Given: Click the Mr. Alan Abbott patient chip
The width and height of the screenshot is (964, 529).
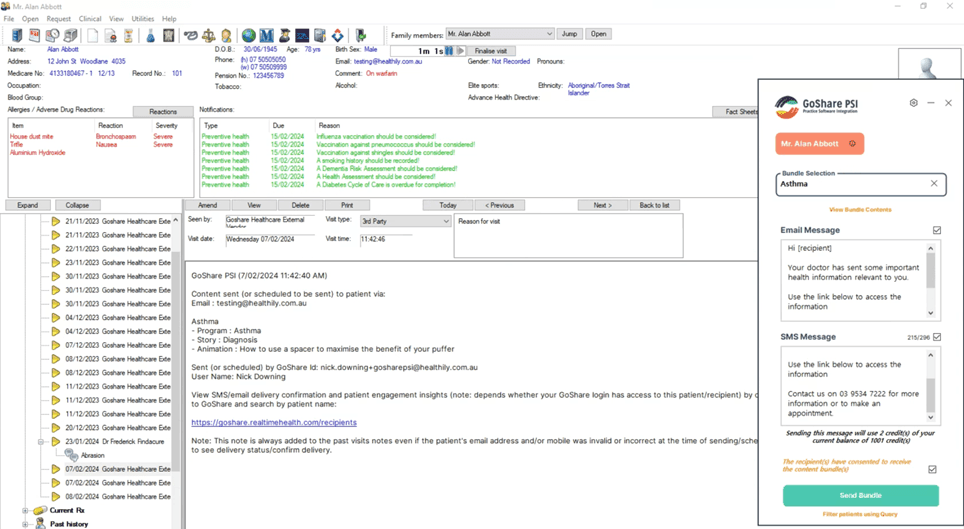Looking at the screenshot, I should pyautogui.click(x=820, y=143).
